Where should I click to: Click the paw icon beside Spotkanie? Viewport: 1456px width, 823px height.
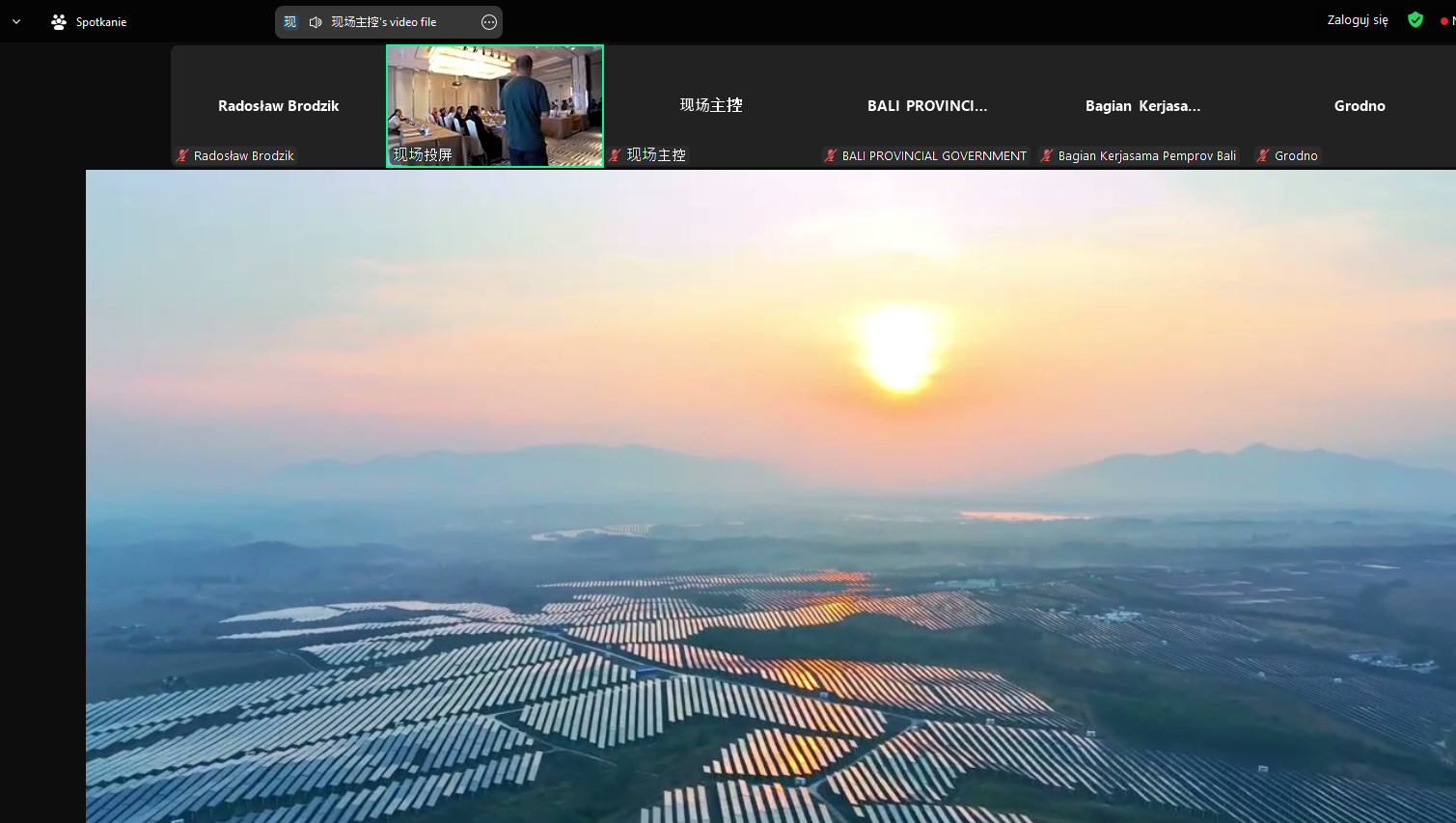[x=59, y=21]
